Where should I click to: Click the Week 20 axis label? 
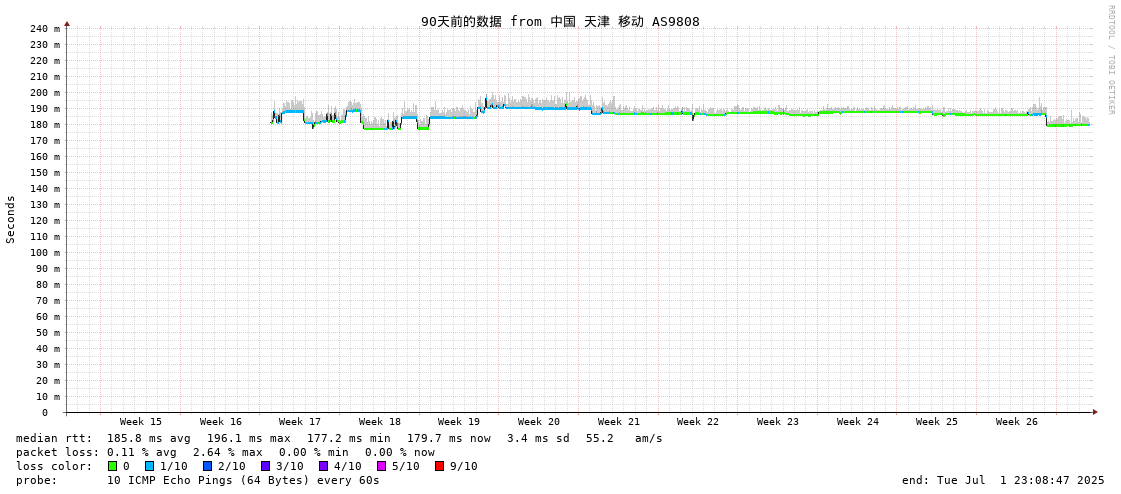(539, 422)
